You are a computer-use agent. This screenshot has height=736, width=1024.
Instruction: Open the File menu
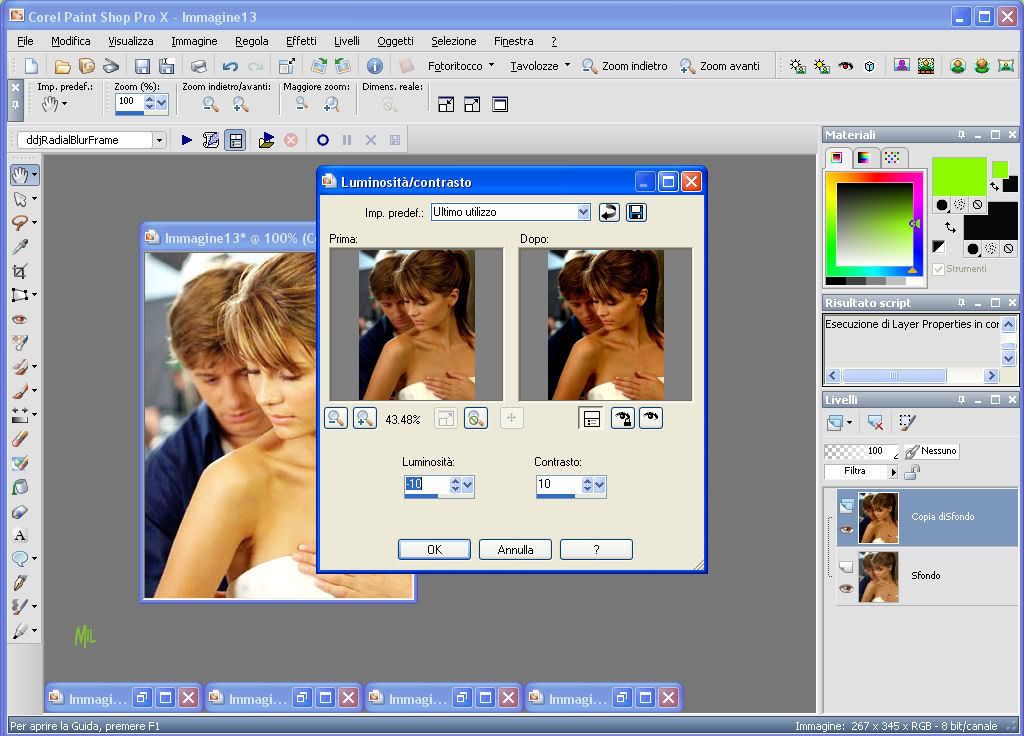pyautogui.click(x=25, y=41)
